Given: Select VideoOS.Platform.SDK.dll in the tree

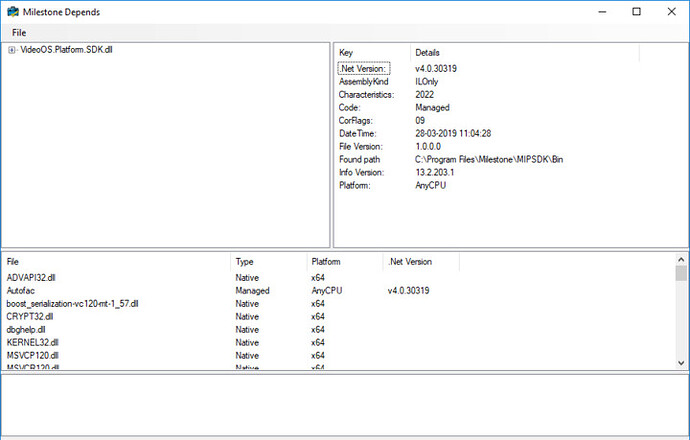Looking at the screenshot, I should click(66, 50).
